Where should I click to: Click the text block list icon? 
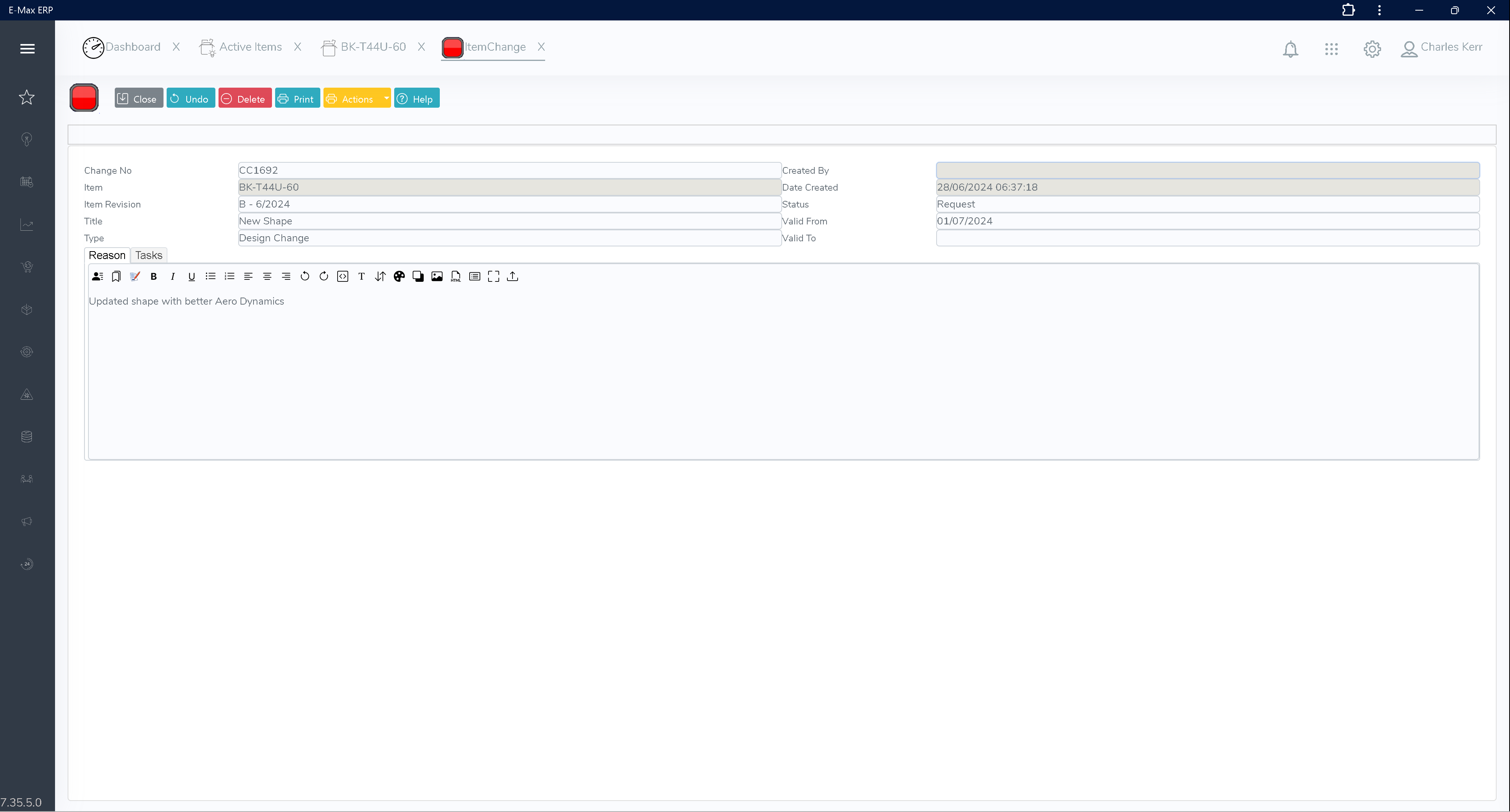pyautogui.click(x=475, y=277)
